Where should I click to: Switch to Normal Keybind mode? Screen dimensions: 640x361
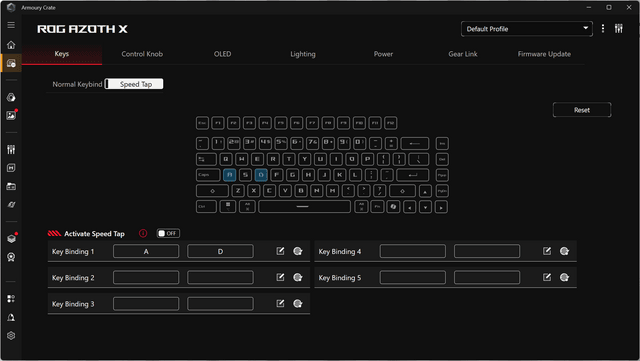77,84
